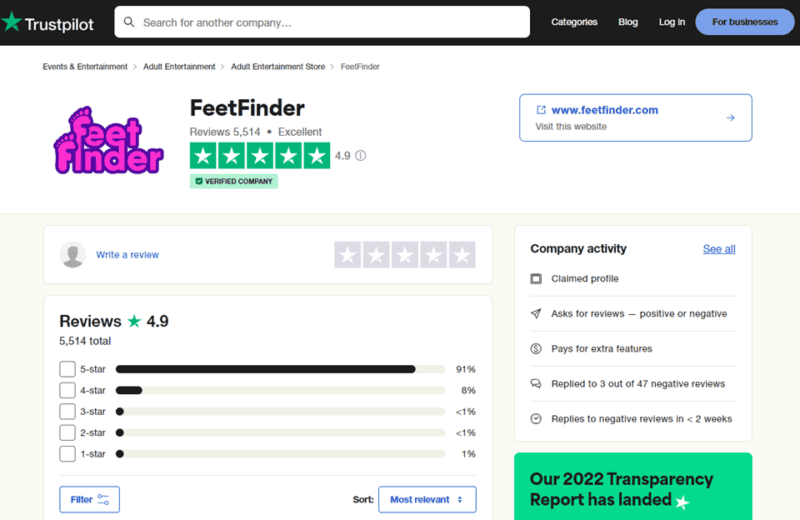Check the 3-star filter checkbox

pyautogui.click(x=67, y=411)
